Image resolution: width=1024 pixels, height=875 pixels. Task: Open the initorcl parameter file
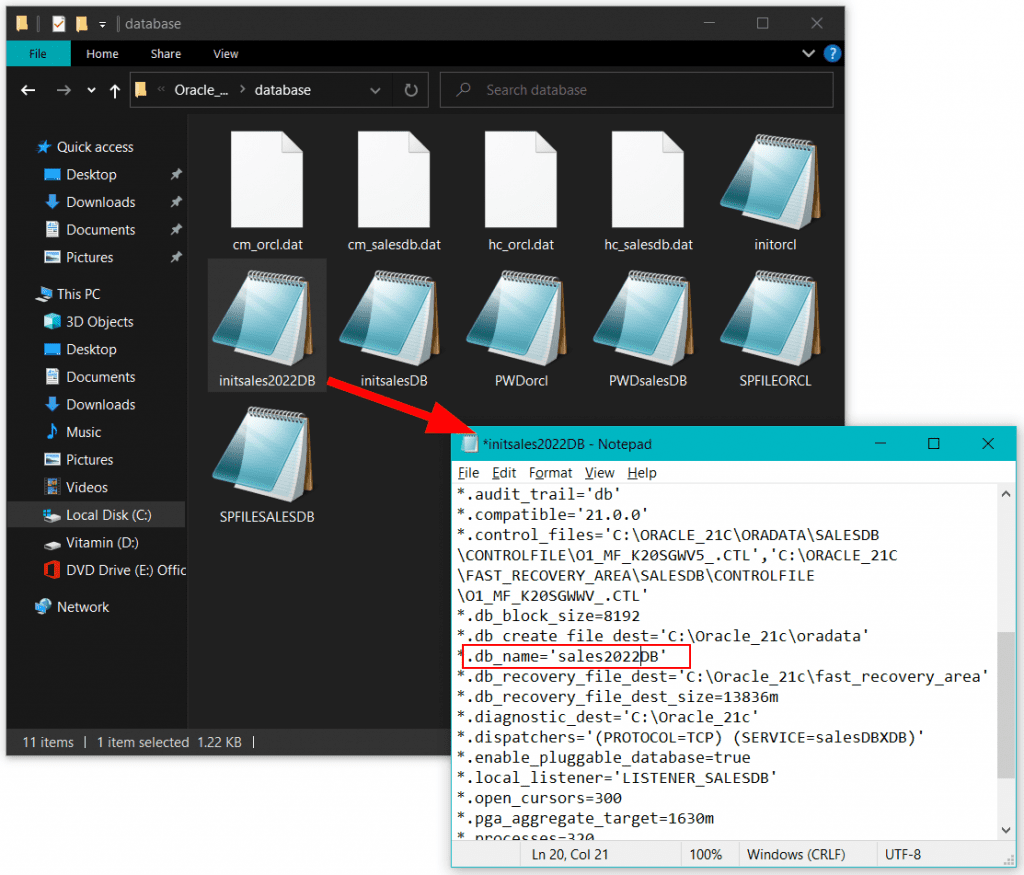(x=775, y=180)
